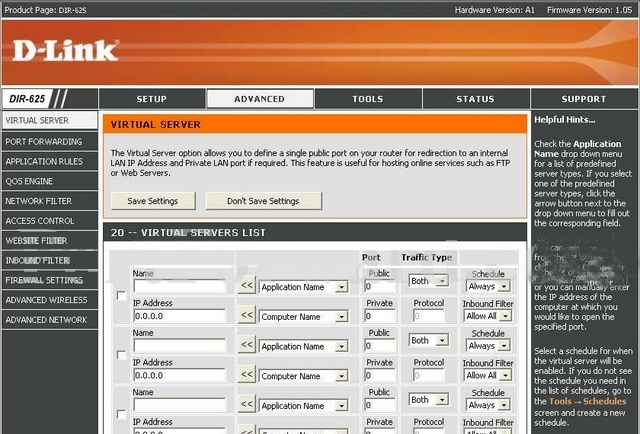Click << next to second entry's Computer Name
This screenshot has width=640, height=434.
pyautogui.click(x=247, y=374)
